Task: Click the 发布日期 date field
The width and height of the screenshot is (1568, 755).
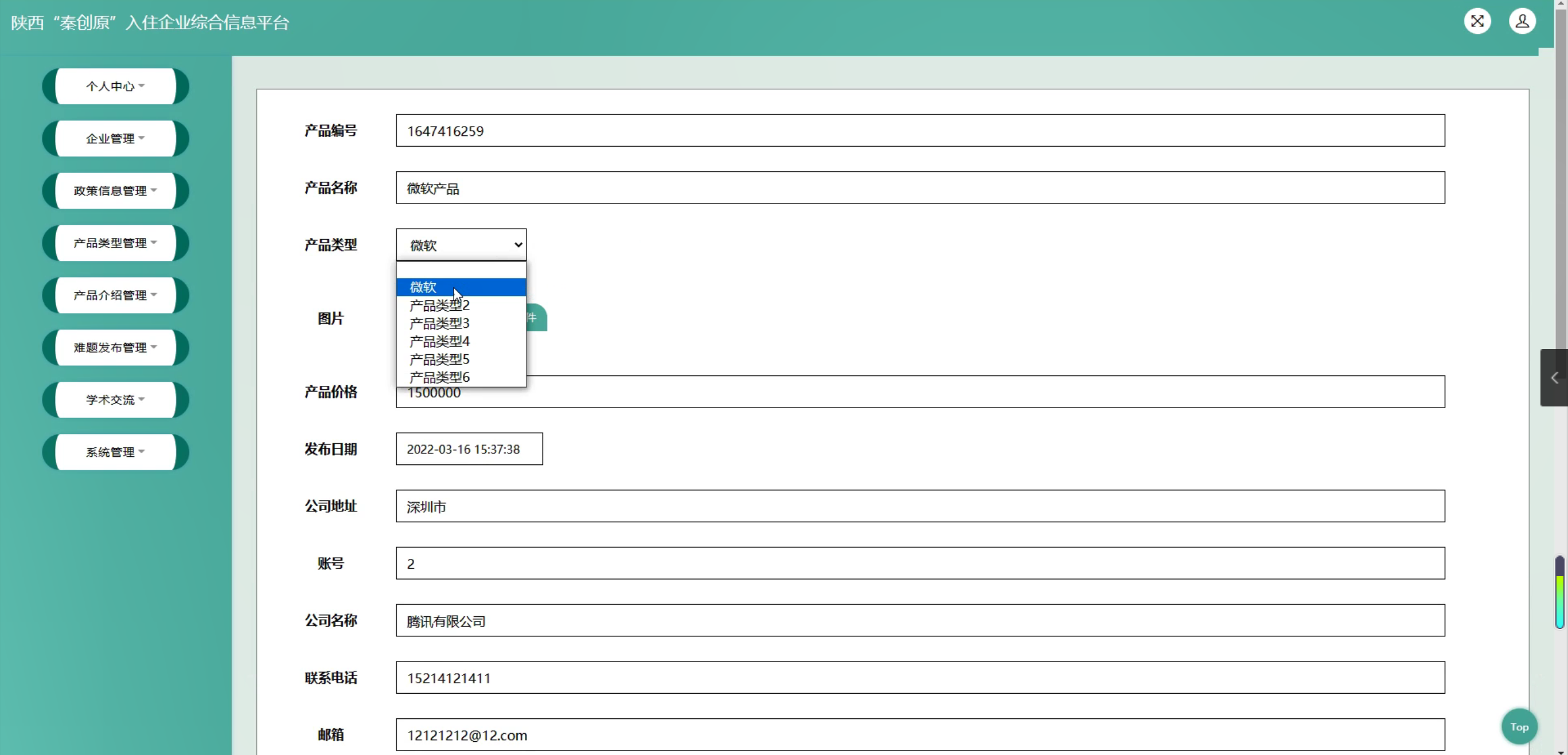Action: point(469,449)
